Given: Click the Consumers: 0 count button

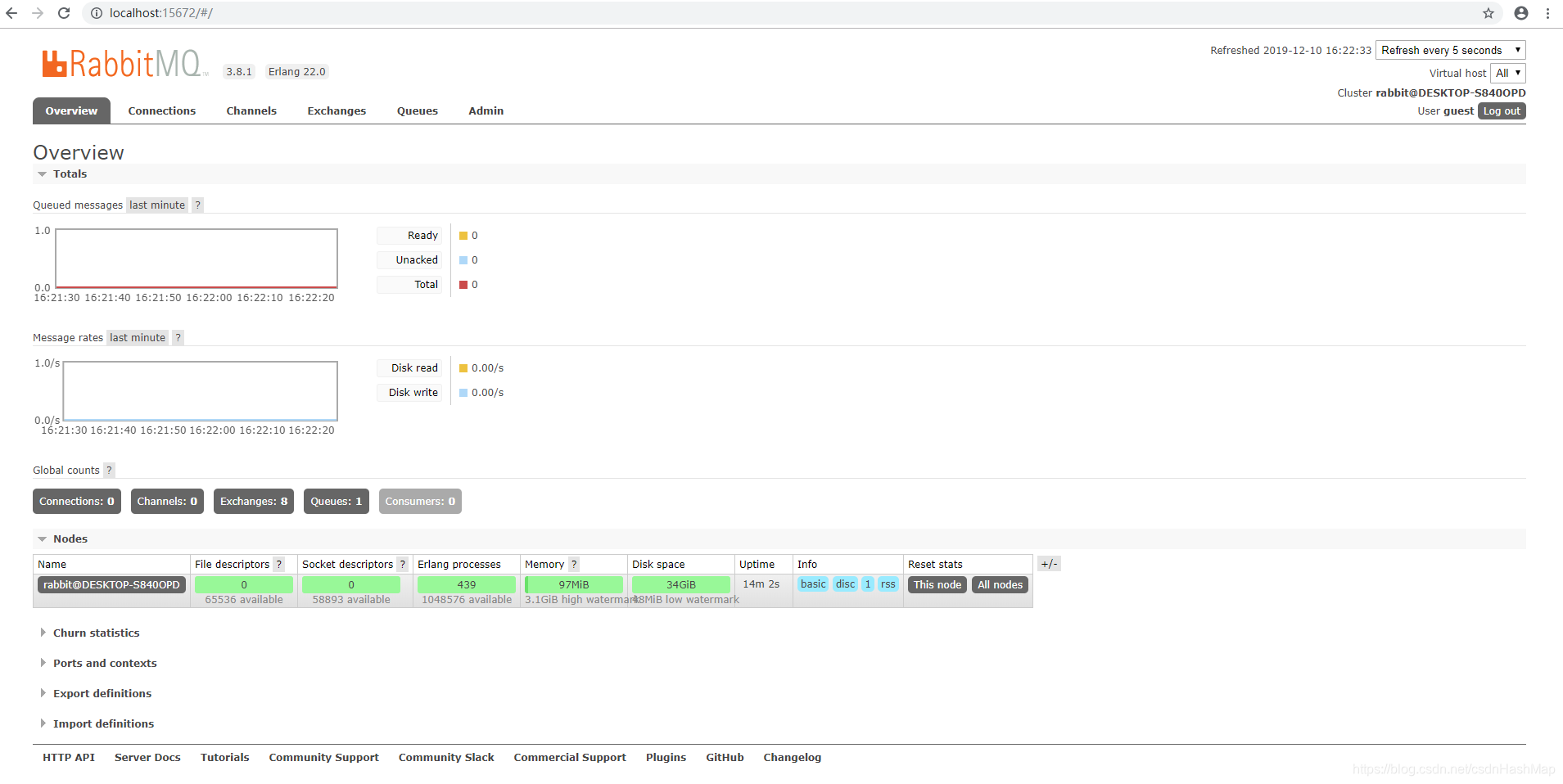Looking at the screenshot, I should pos(420,502).
